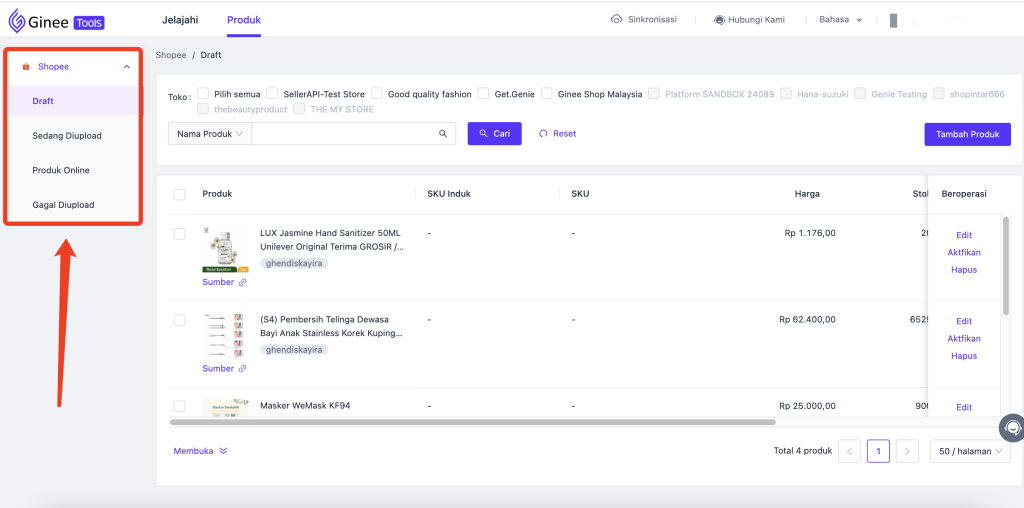Click the link icon beside Pembersih Telinga Sumber

(242, 369)
